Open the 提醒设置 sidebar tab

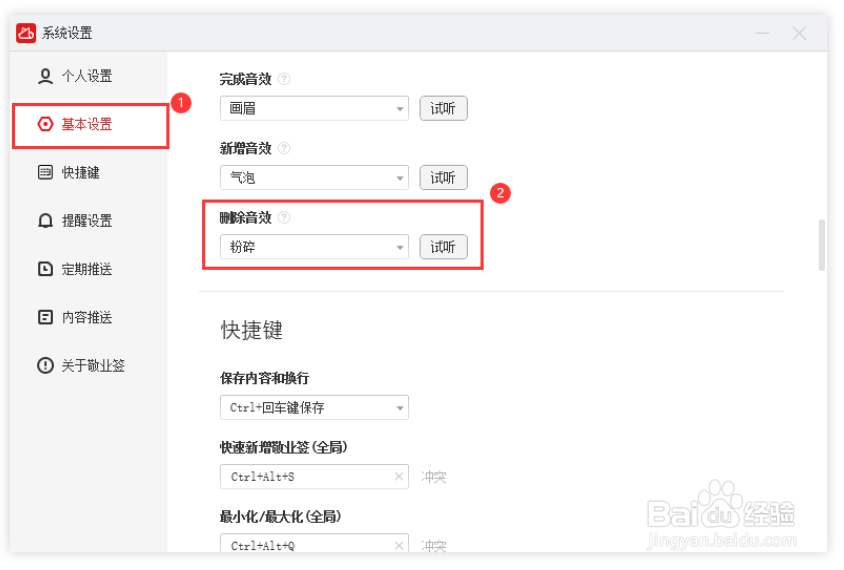tap(86, 221)
